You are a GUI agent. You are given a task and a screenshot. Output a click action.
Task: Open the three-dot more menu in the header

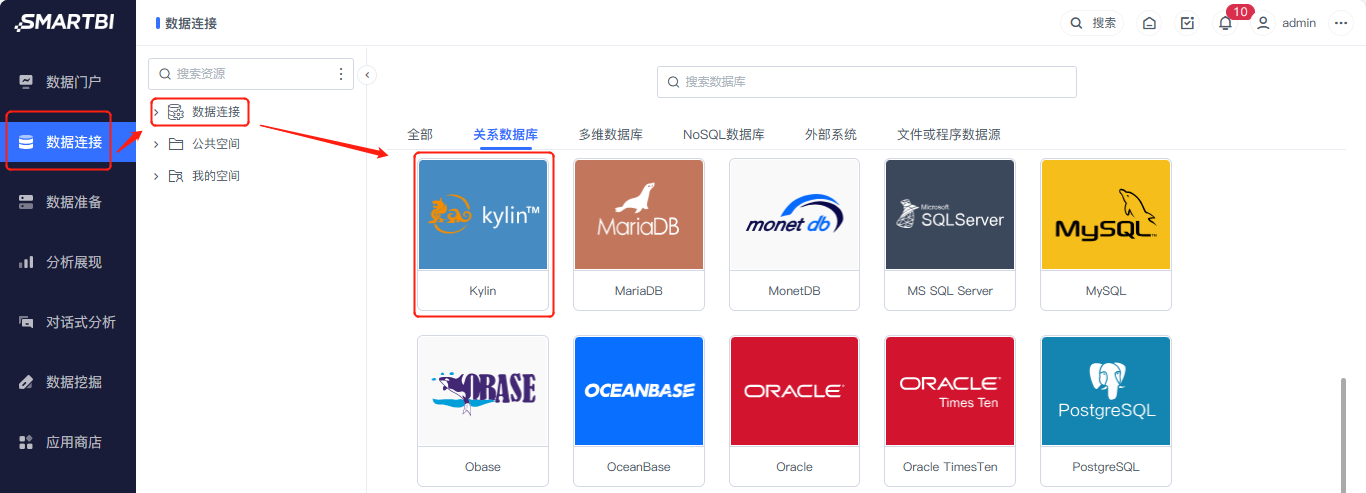click(1341, 23)
